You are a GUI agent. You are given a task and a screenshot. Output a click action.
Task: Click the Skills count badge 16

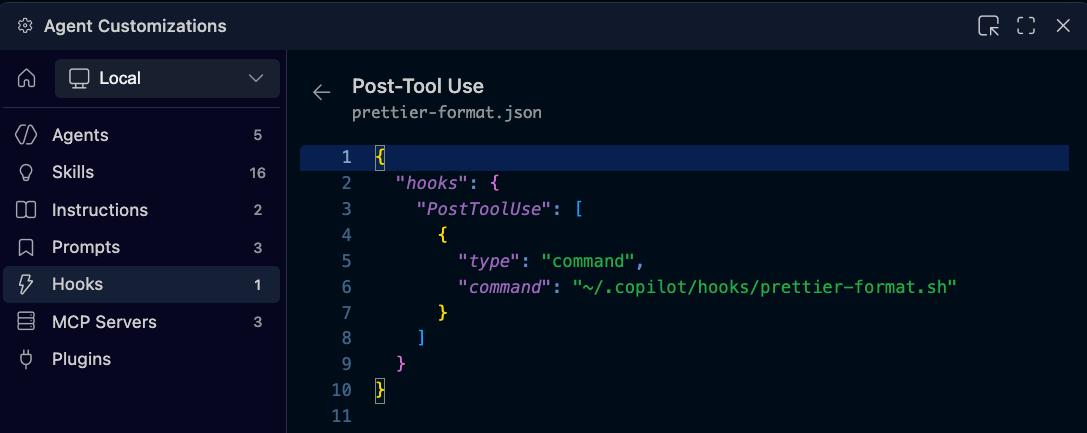click(258, 173)
